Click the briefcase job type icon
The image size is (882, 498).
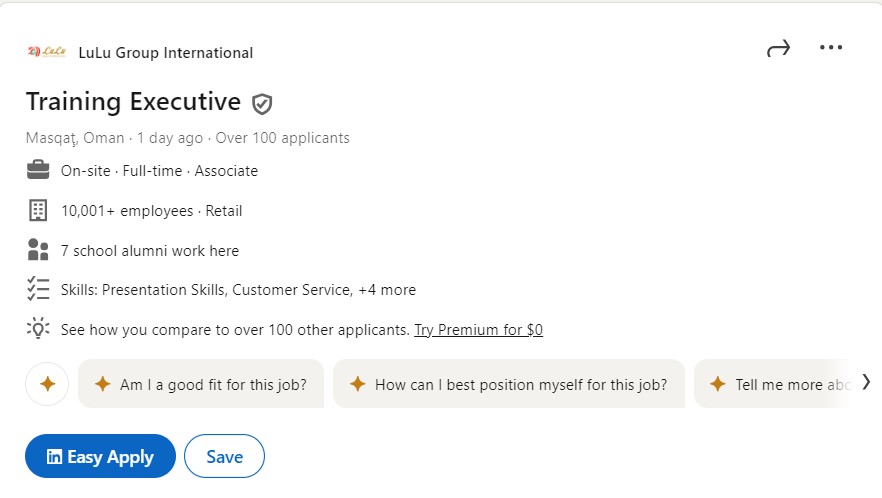(38, 170)
